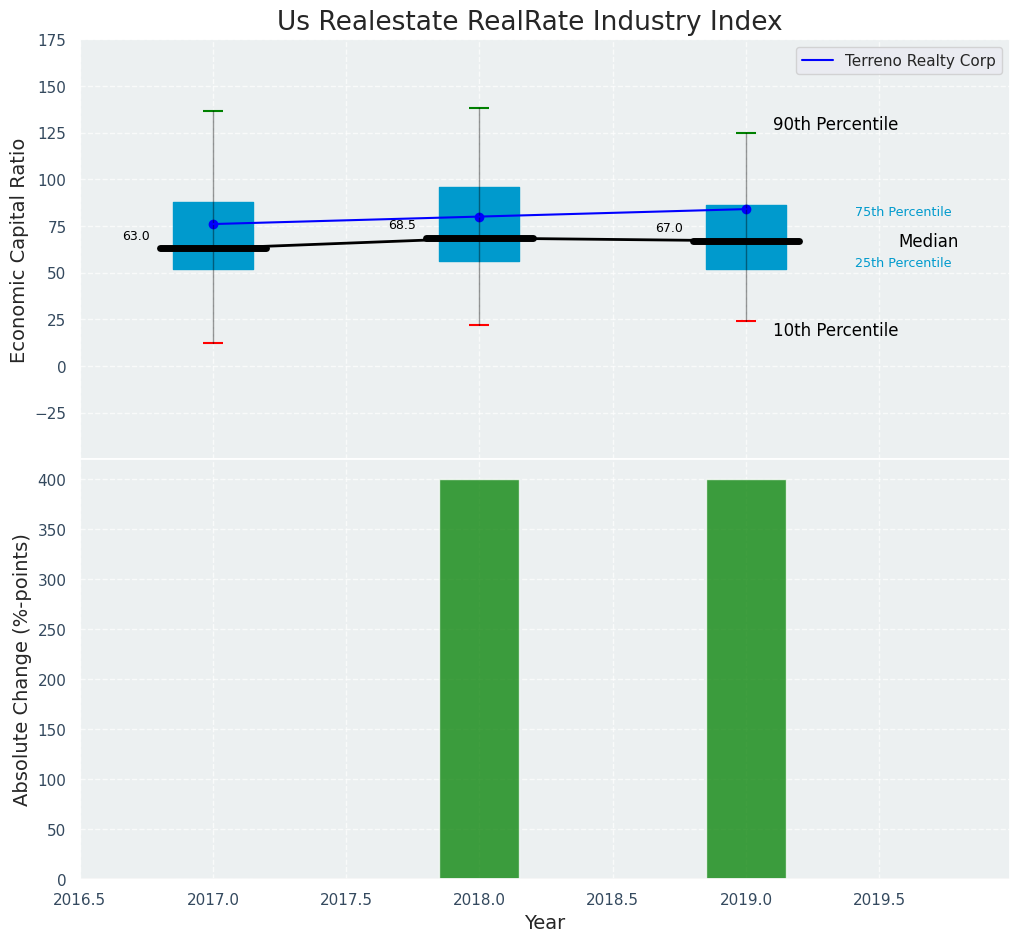The height and width of the screenshot is (942, 1019).
Task: Click the blue 2017 Terreno data point
Action: (213, 224)
